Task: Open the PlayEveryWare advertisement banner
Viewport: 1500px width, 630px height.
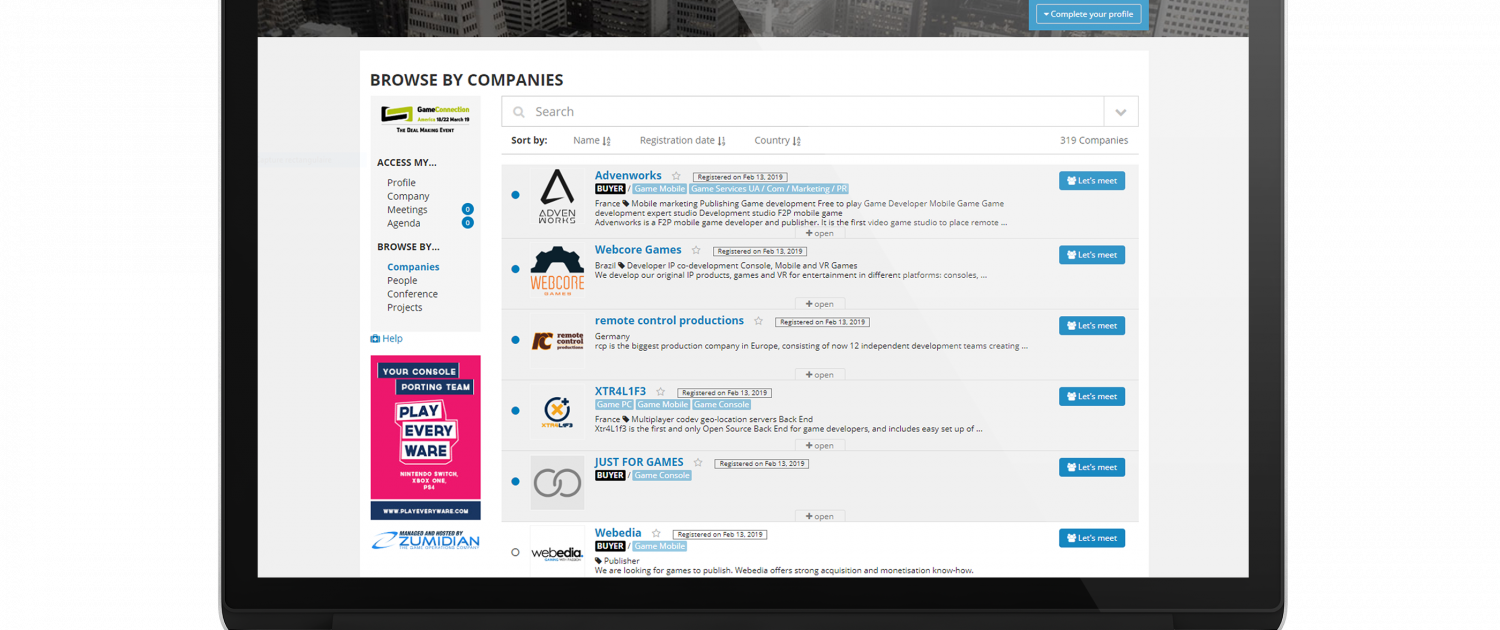Action: tap(425, 438)
